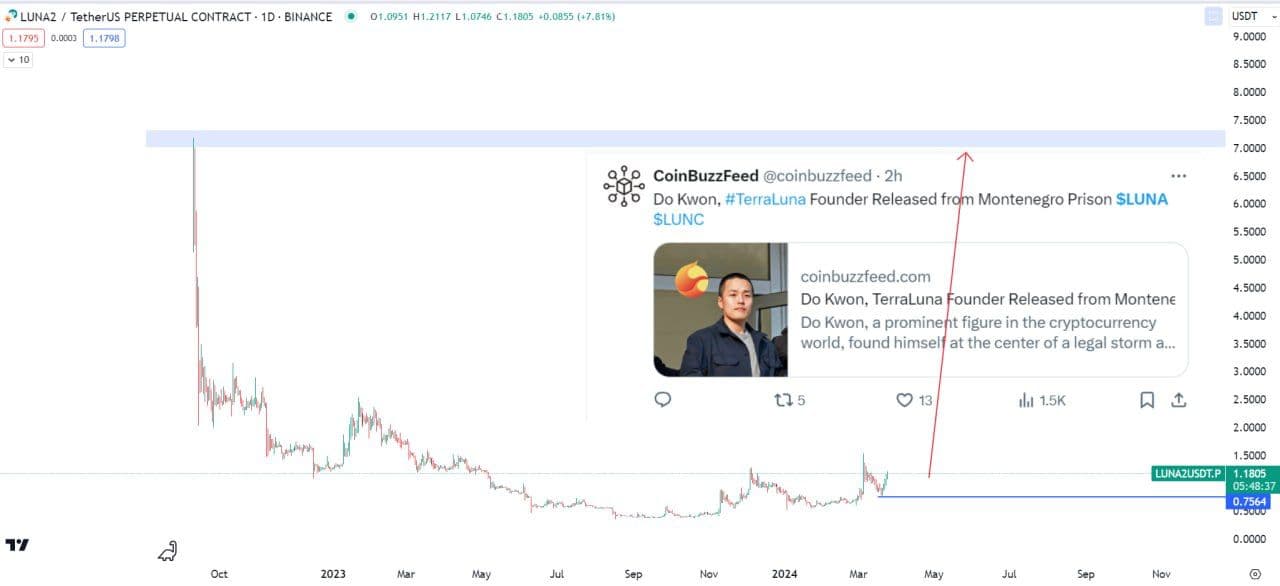This screenshot has width=1280, height=586.
Task: Click the TradingView logo icon
Action: point(17,545)
